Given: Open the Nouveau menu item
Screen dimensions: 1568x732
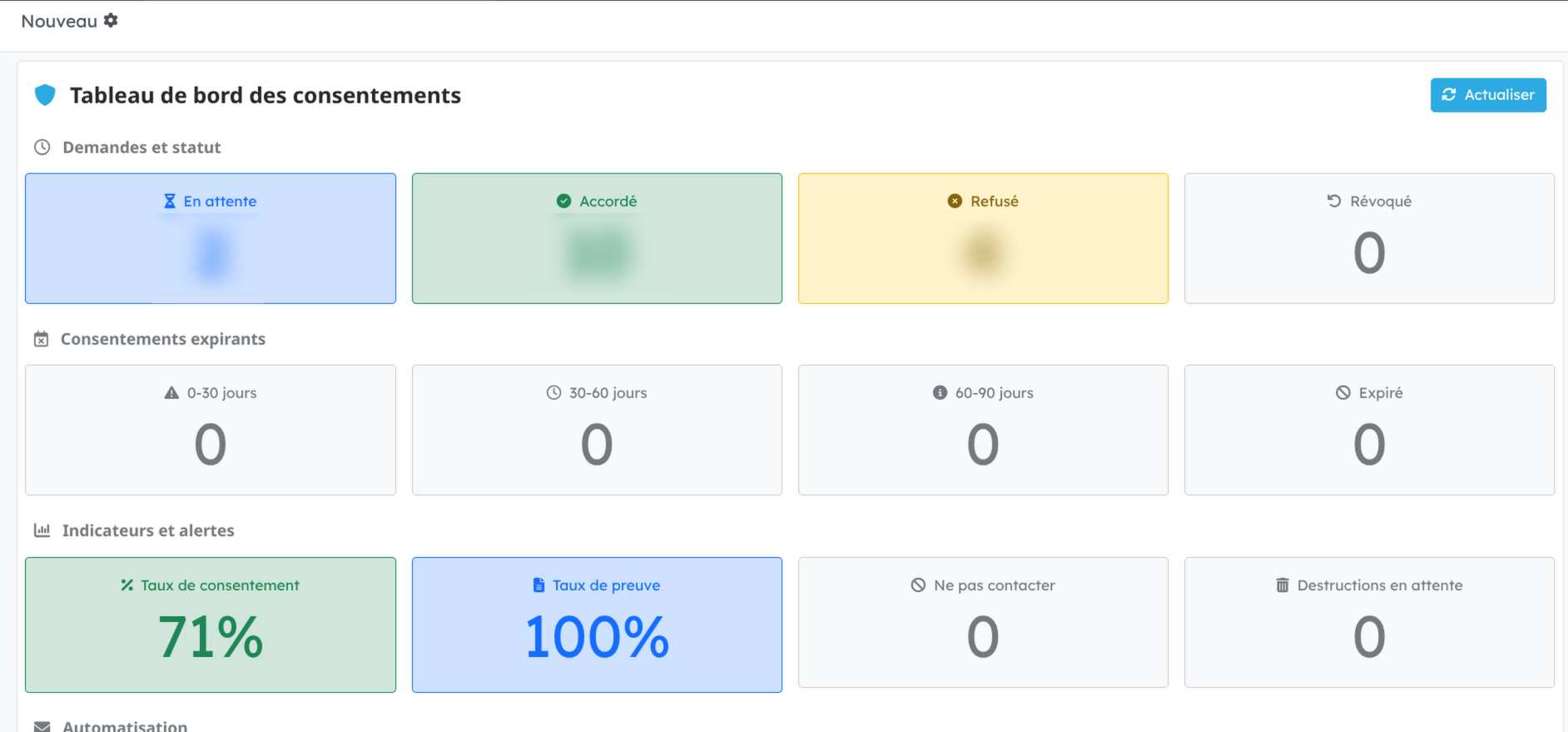Looking at the screenshot, I should point(59,22).
